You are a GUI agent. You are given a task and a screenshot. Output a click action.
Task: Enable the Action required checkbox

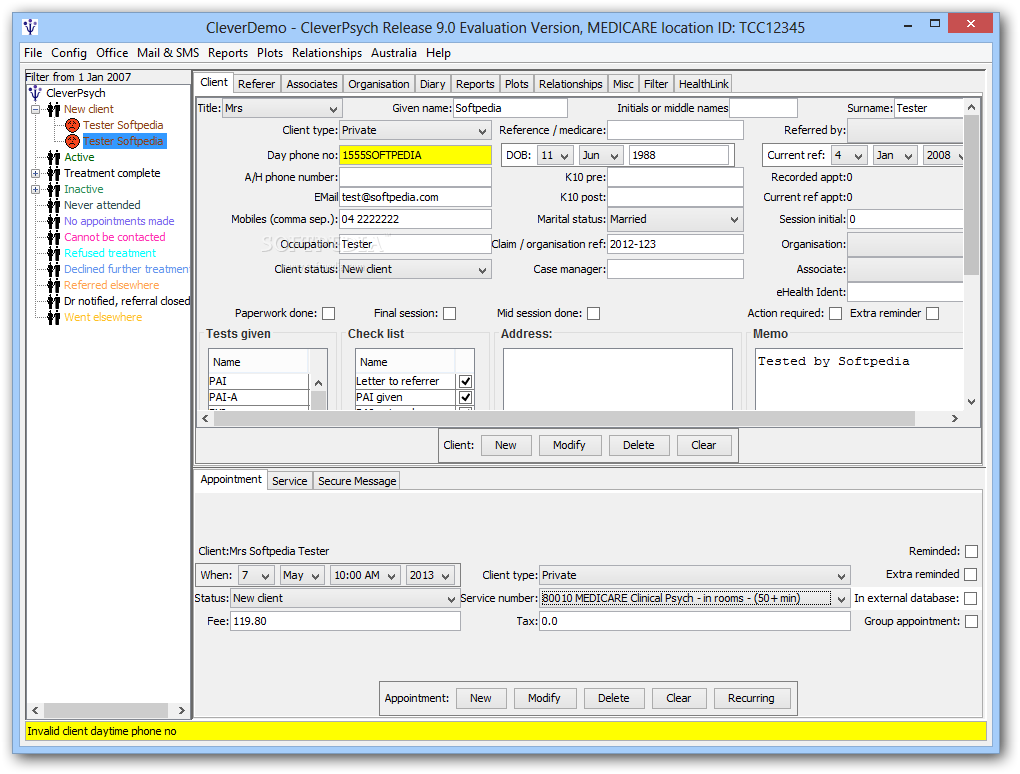tap(835, 314)
